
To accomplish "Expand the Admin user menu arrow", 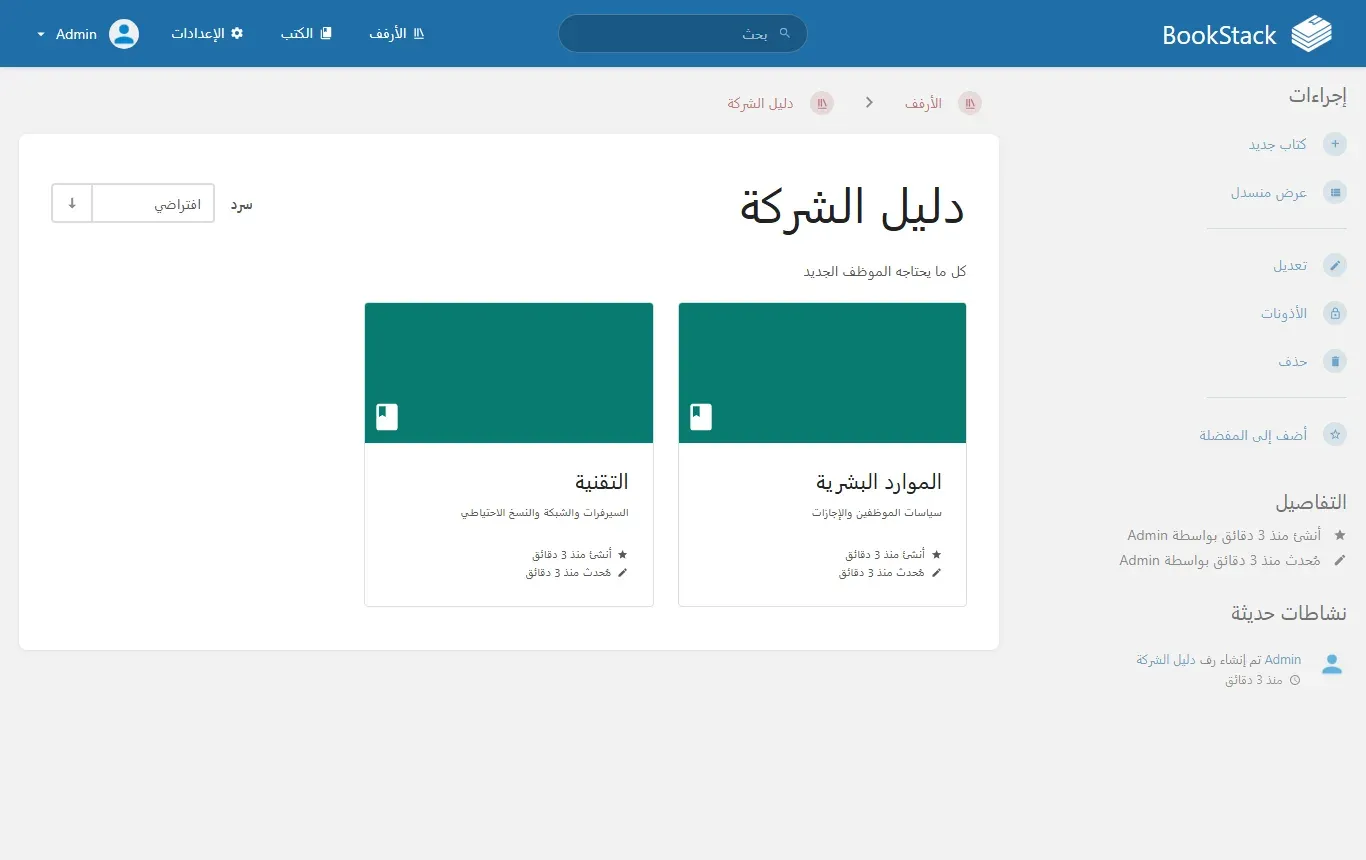I will pos(41,34).
